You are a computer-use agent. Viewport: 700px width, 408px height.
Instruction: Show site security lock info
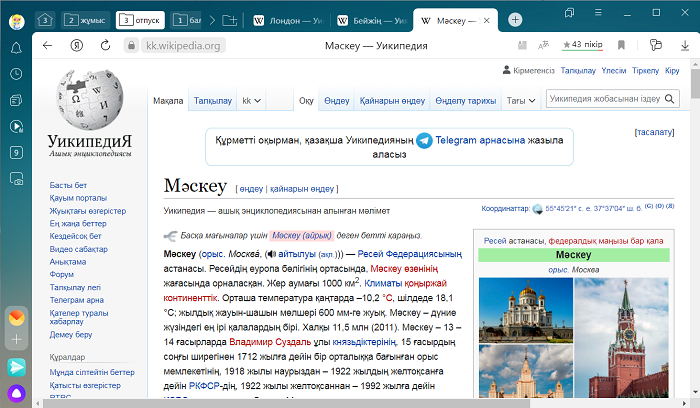131,45
